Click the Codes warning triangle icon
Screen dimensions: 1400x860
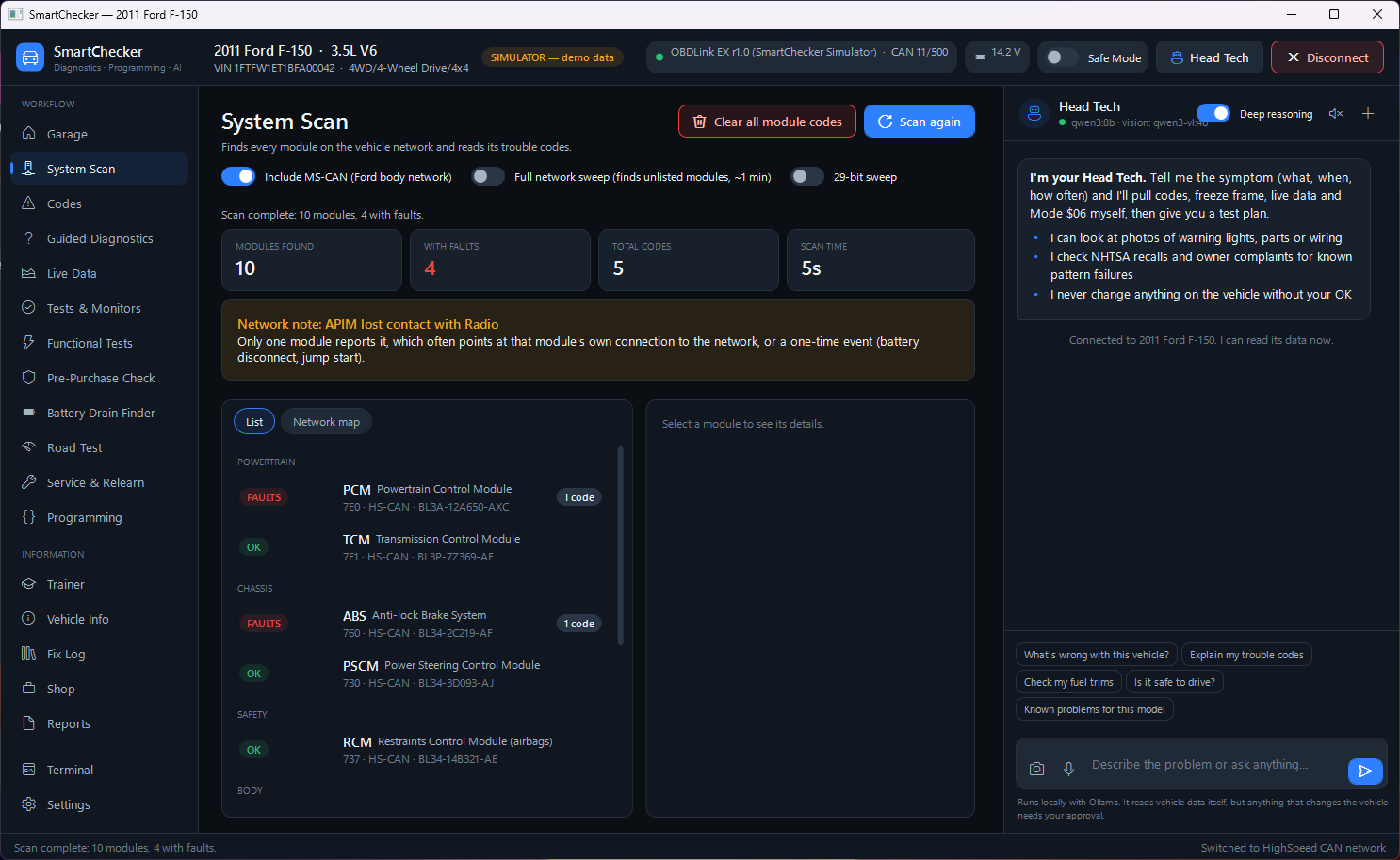pos(29,203)
